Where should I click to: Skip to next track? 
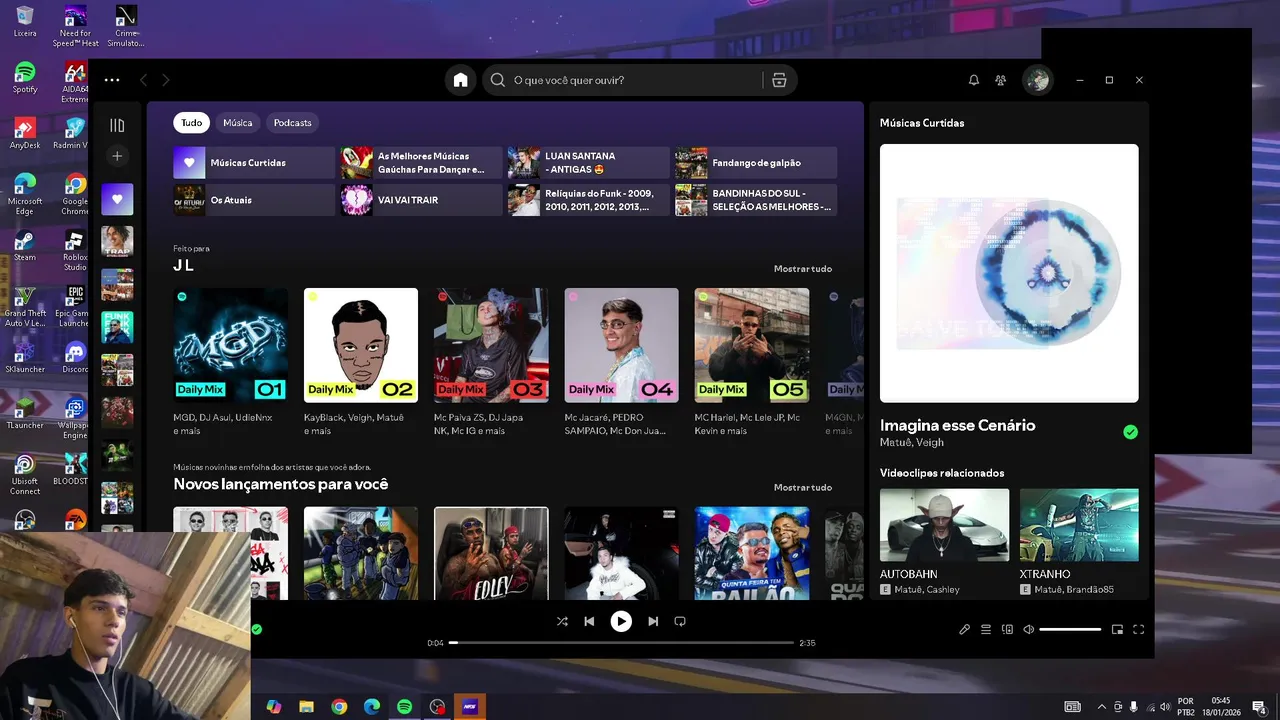pos(653,621)
